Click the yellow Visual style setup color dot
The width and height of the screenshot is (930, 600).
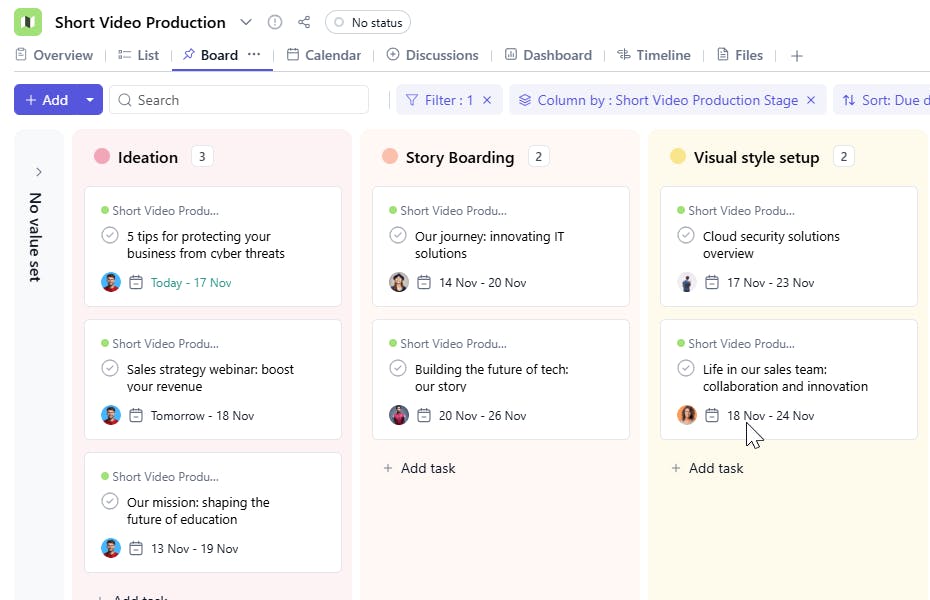coord(678,157)
